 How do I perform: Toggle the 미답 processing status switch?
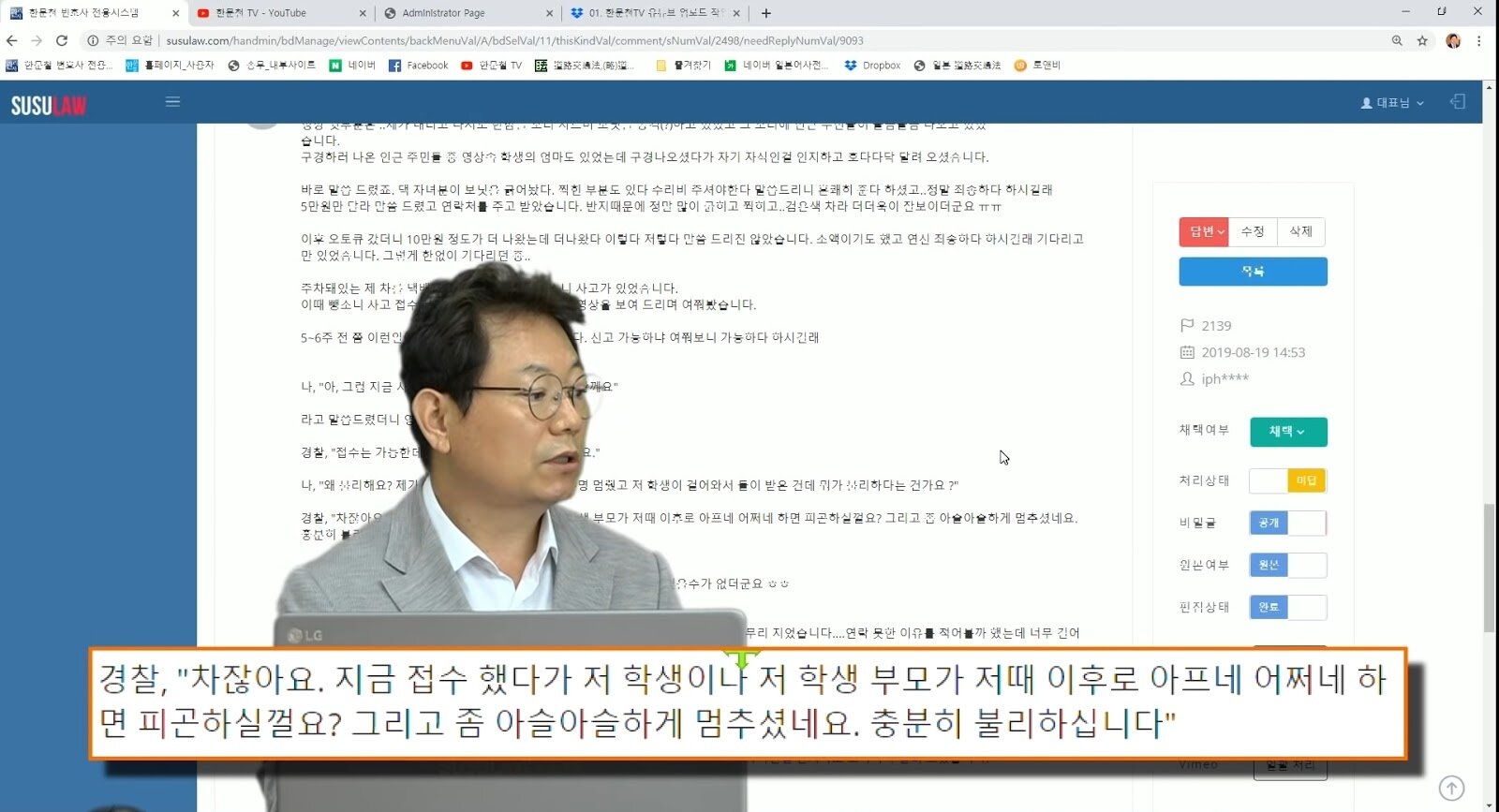pos(1288,480)
